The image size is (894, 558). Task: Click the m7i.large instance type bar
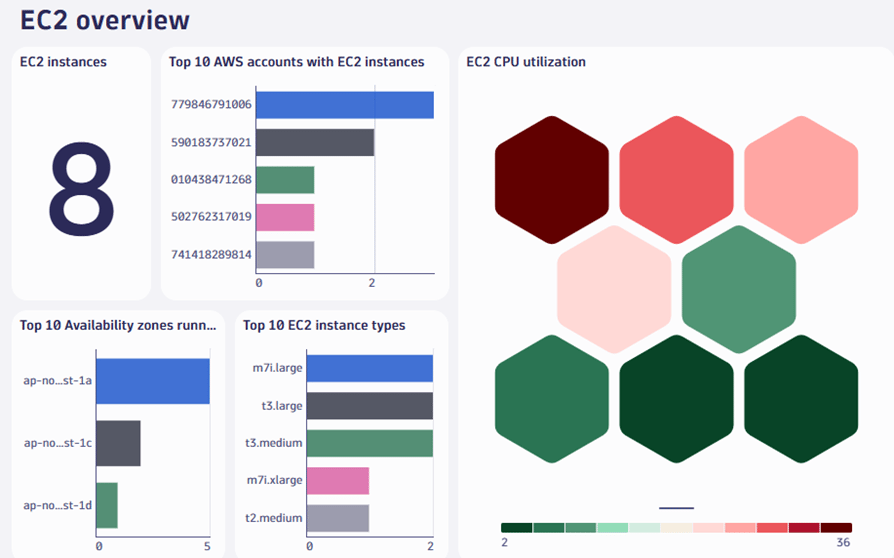[x=369, y=368]
